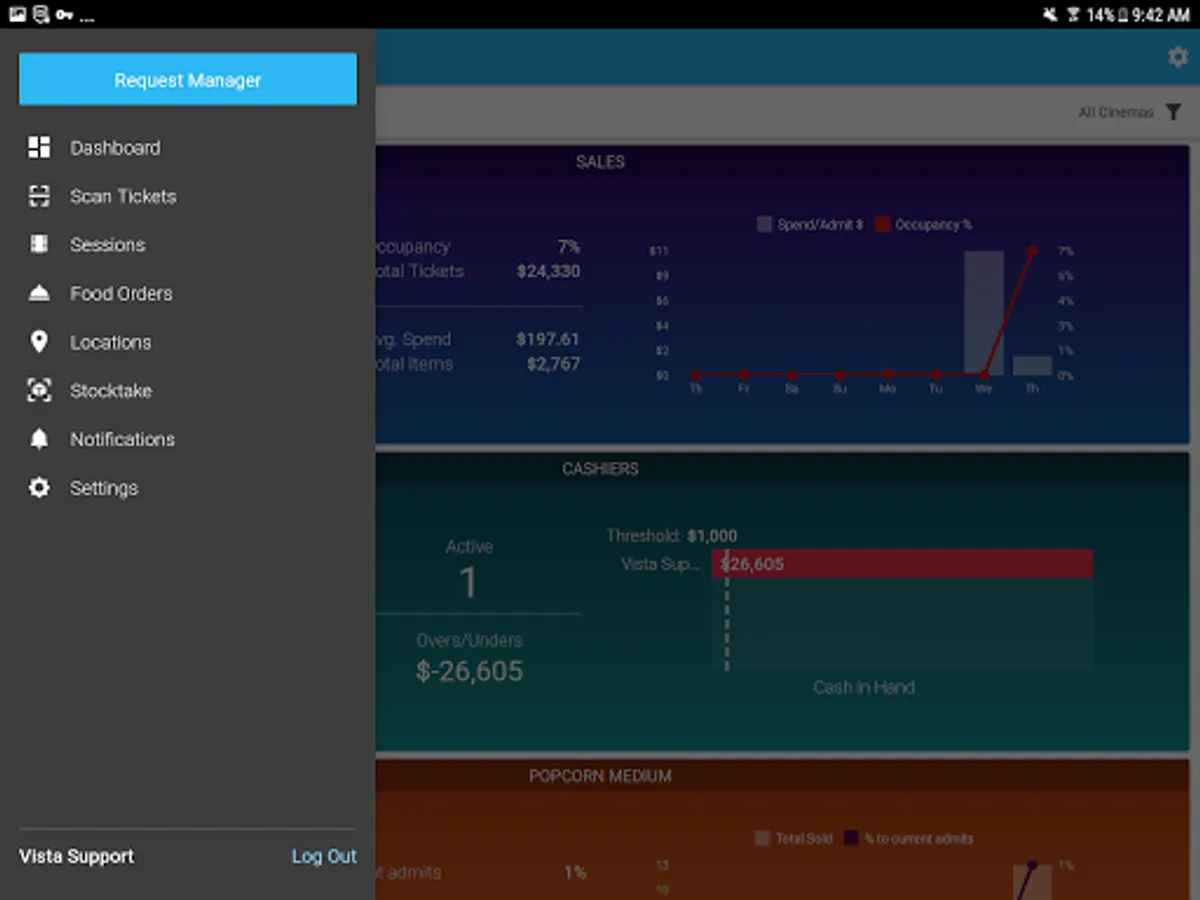The image size is (1200, 900).
Task: Click the $24,330 total tickets value
Action: [548, 271]
